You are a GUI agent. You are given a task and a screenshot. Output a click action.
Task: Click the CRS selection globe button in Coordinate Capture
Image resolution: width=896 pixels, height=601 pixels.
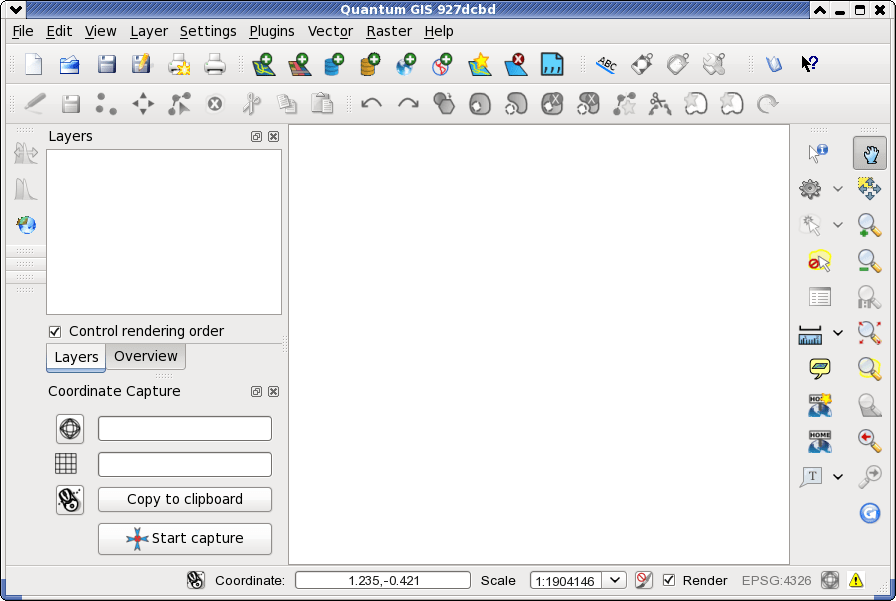tap(70, 428)
